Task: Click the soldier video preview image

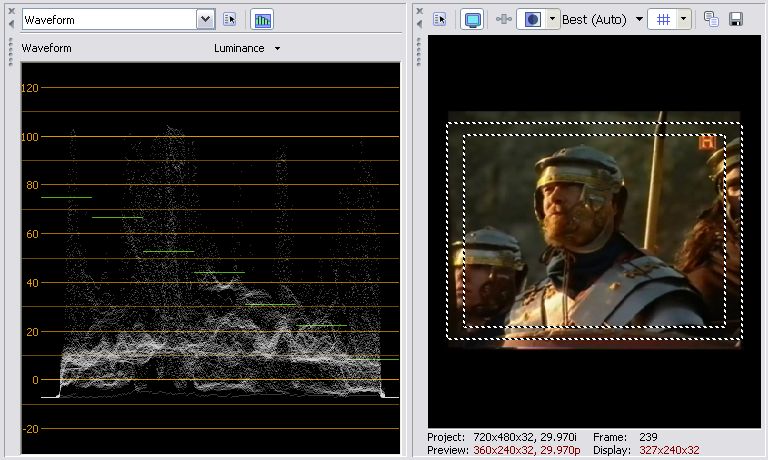Action: click(595, 230)
